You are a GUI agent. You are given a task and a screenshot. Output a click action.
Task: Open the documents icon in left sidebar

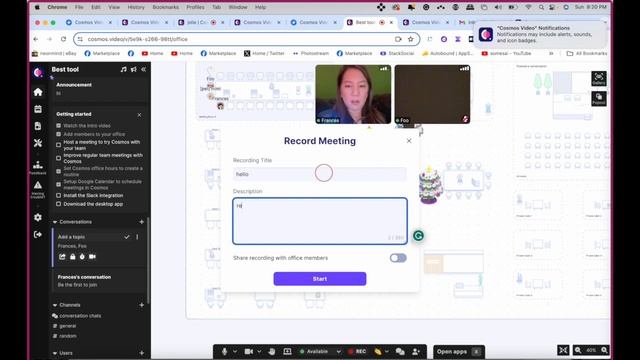(x=38, y=126)
